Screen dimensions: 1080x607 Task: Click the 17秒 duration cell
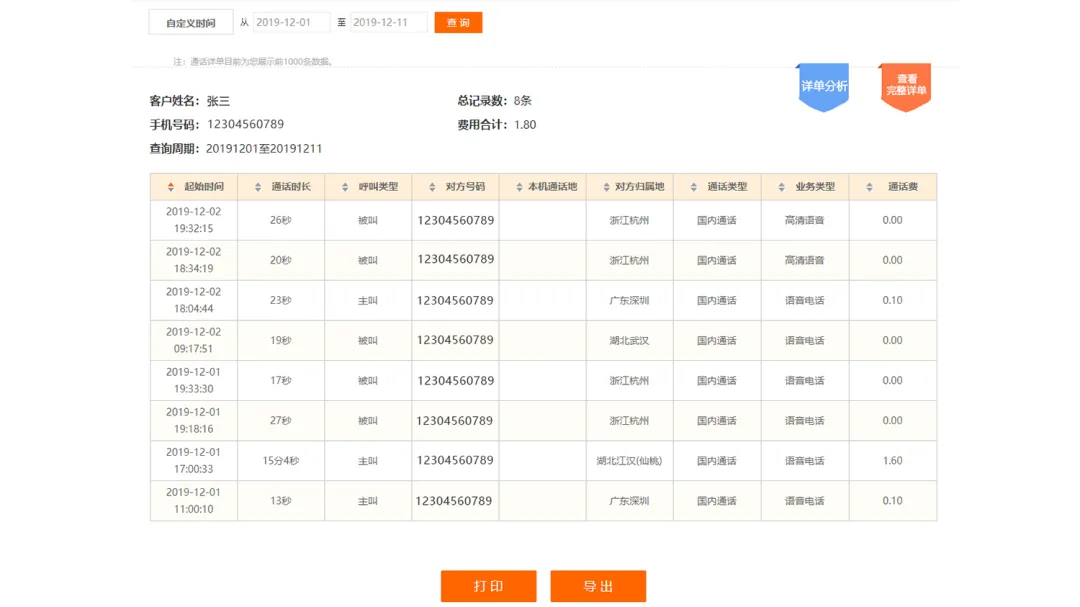coord(280,380)
